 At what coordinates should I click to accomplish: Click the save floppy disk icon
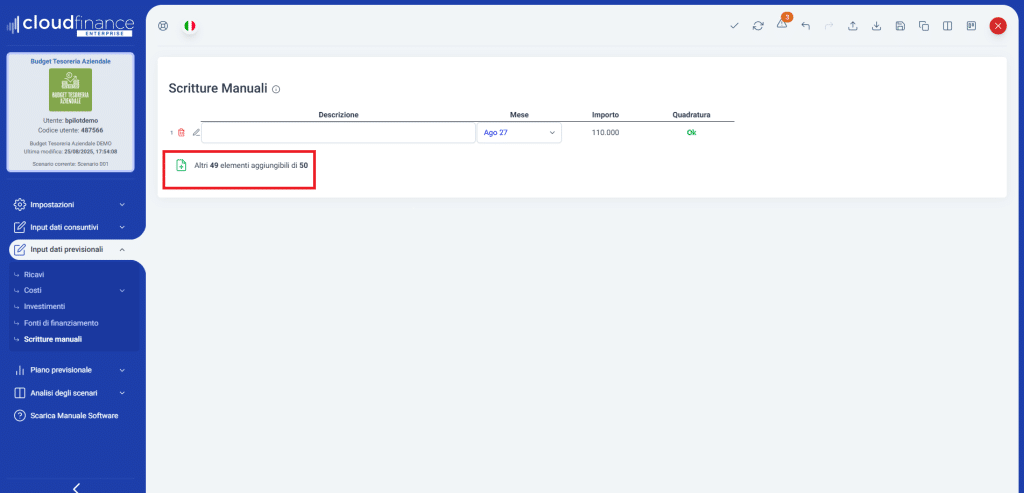tap(900, 26)
